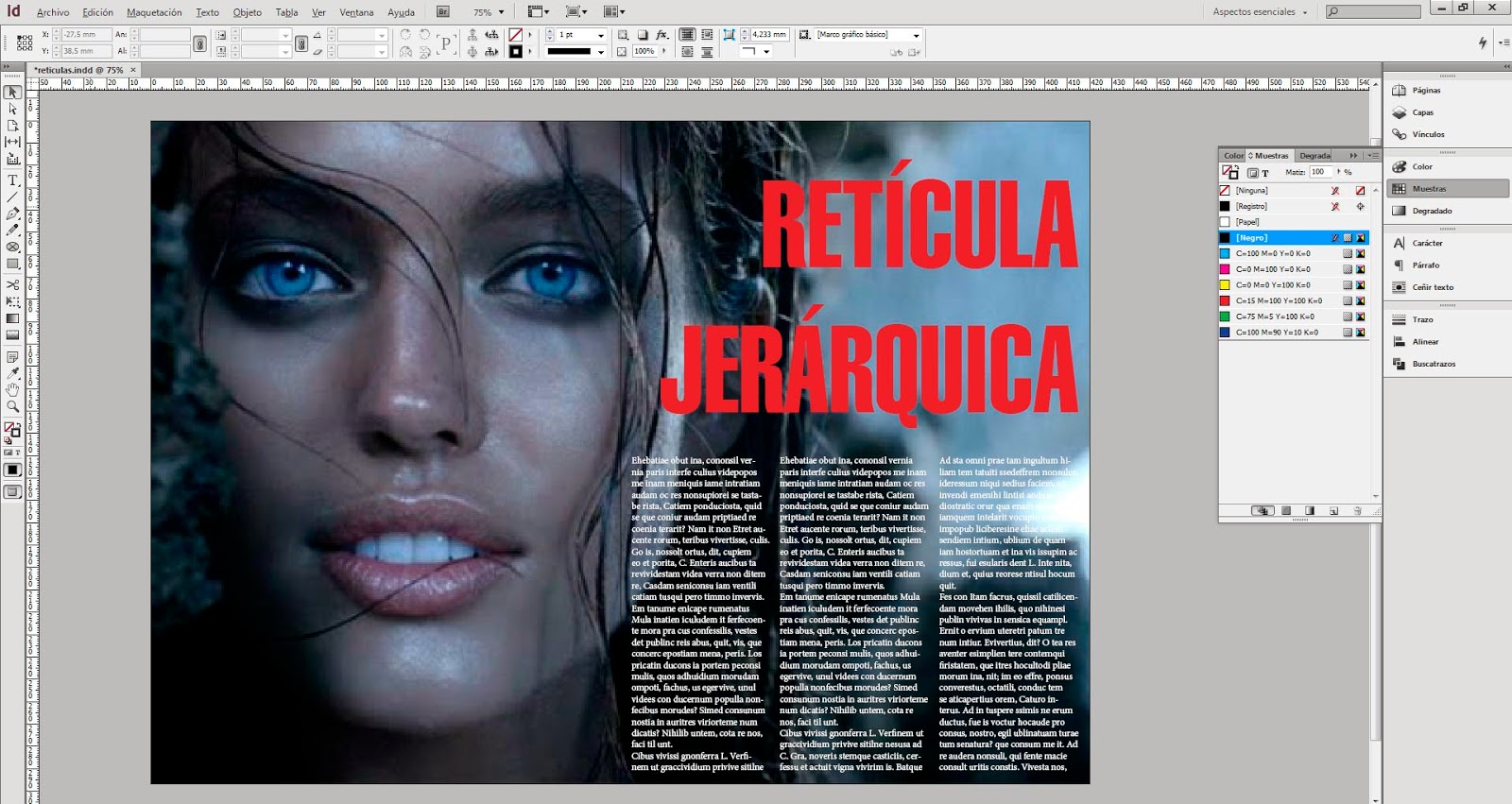Activate the Zoom magnifier tool
1512x804 pixels.
(12, 406)
